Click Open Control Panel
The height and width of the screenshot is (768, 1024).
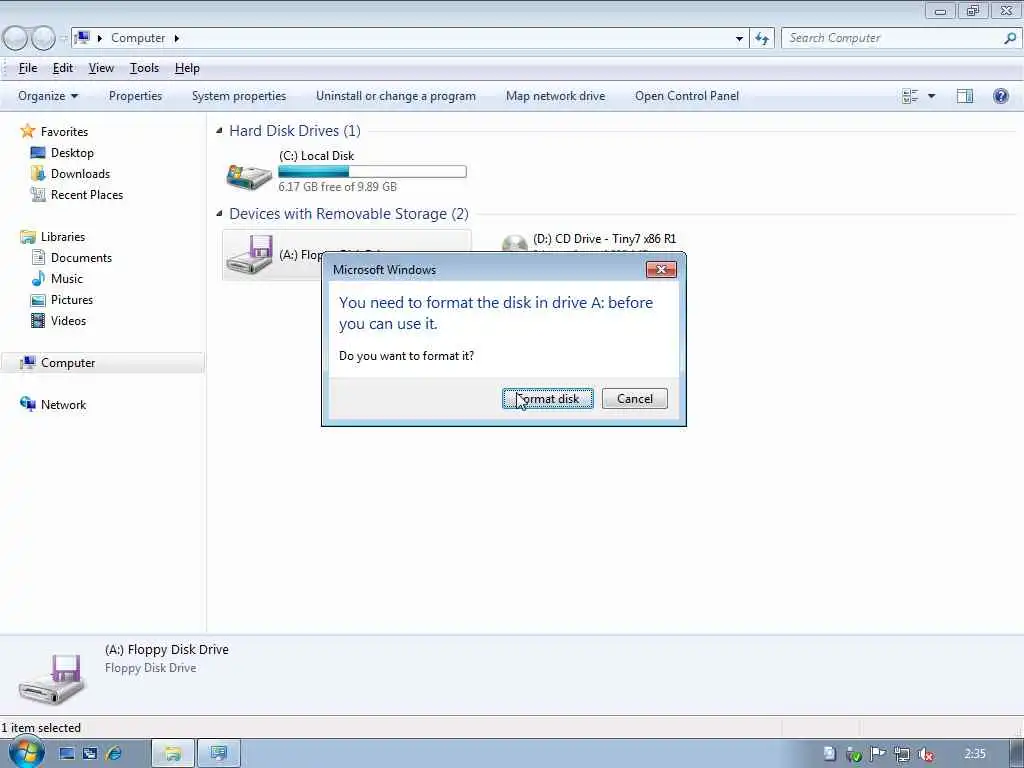(686, 96)
